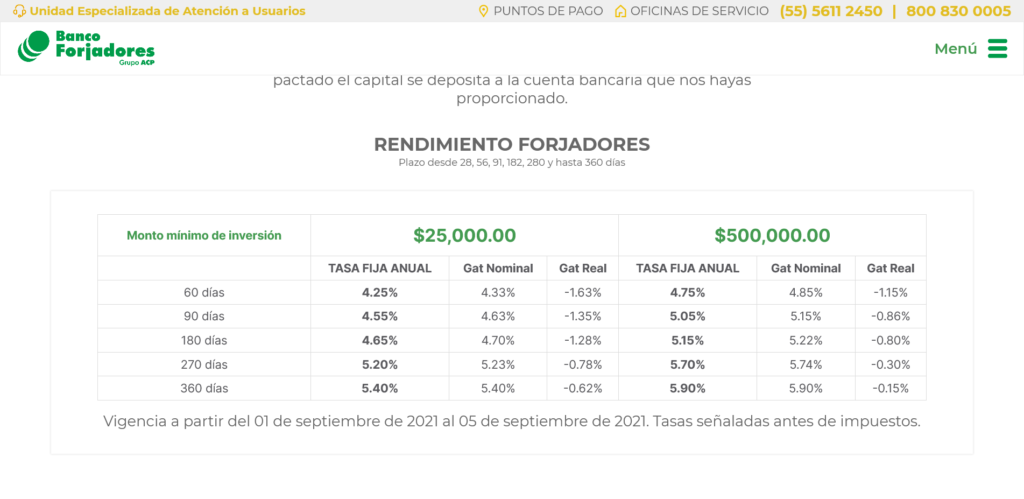The image size is (1024, 499).
Task: Open the PUNTOS DE PAGO link
Action: (548, 11)
